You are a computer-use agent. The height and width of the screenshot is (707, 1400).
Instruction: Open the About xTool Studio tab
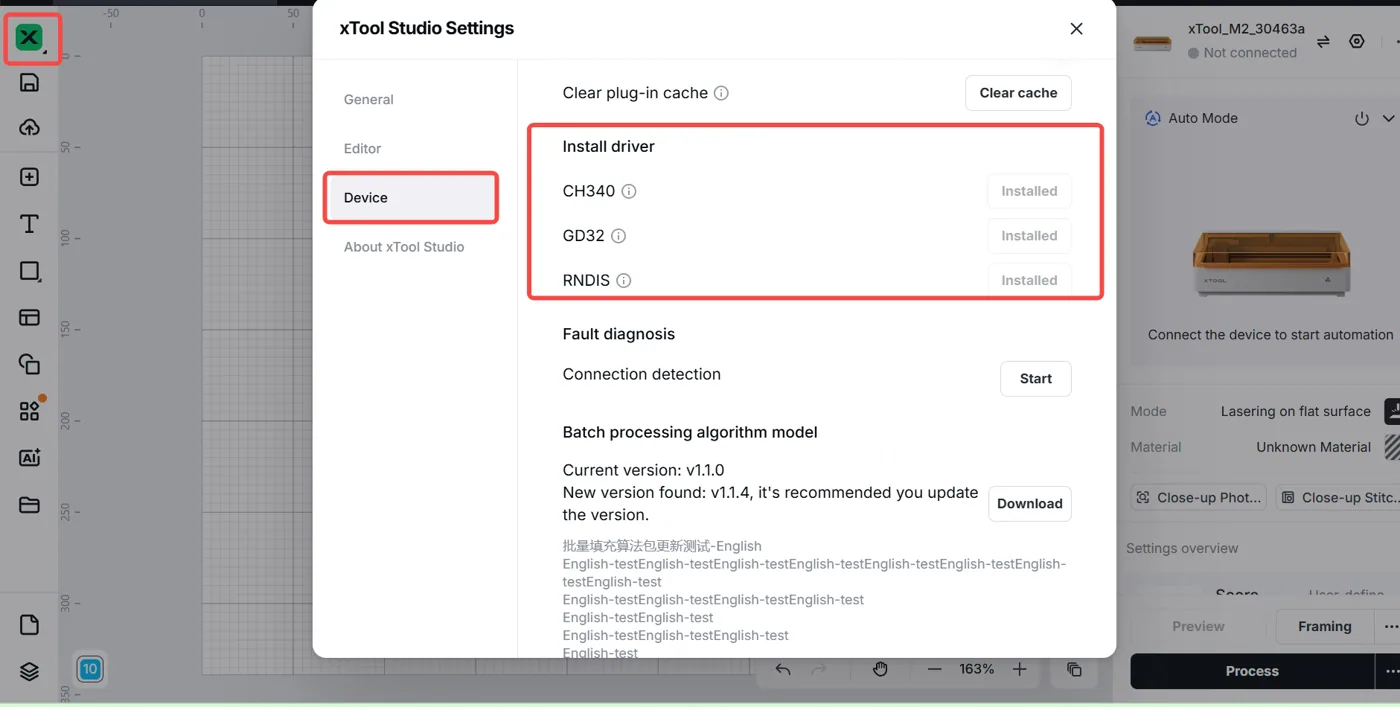[x=404, y=247]
